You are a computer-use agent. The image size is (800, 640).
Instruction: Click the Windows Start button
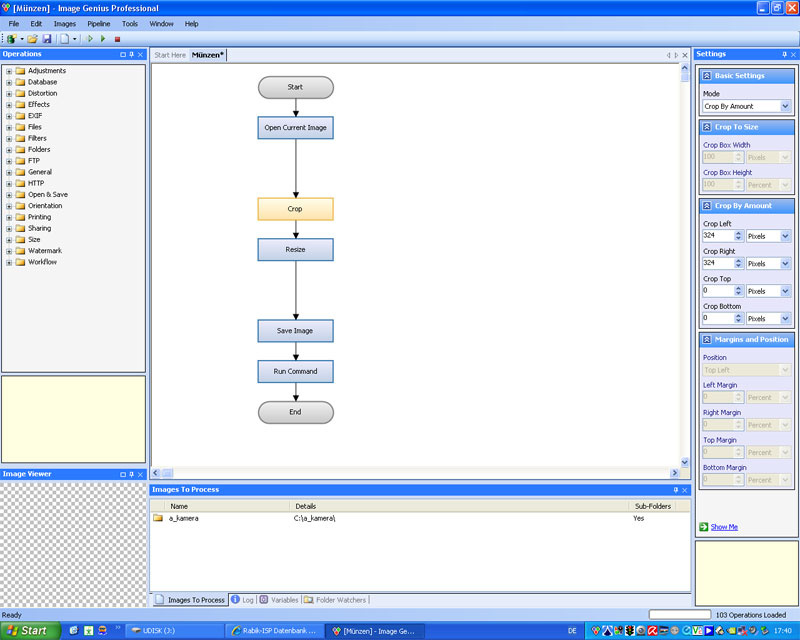point(29,631)
